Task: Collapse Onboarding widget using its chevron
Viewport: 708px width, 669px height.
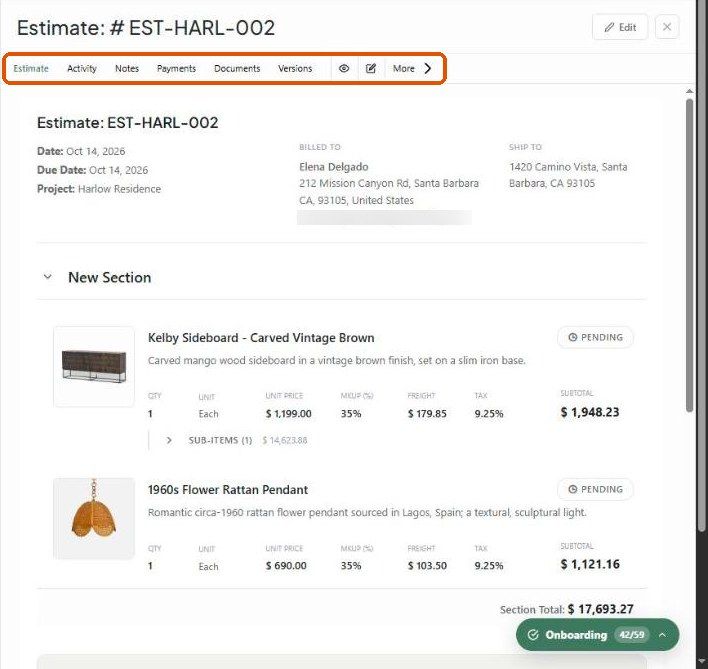Action: 662,635
